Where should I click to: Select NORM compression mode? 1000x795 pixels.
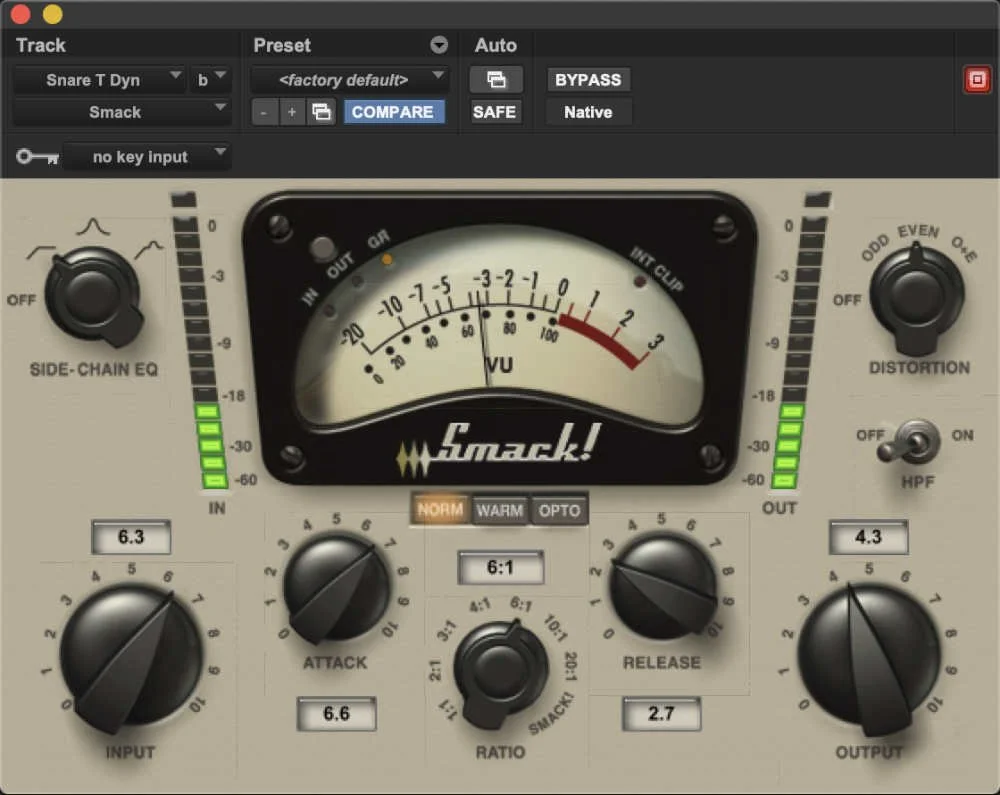(440, 510)
